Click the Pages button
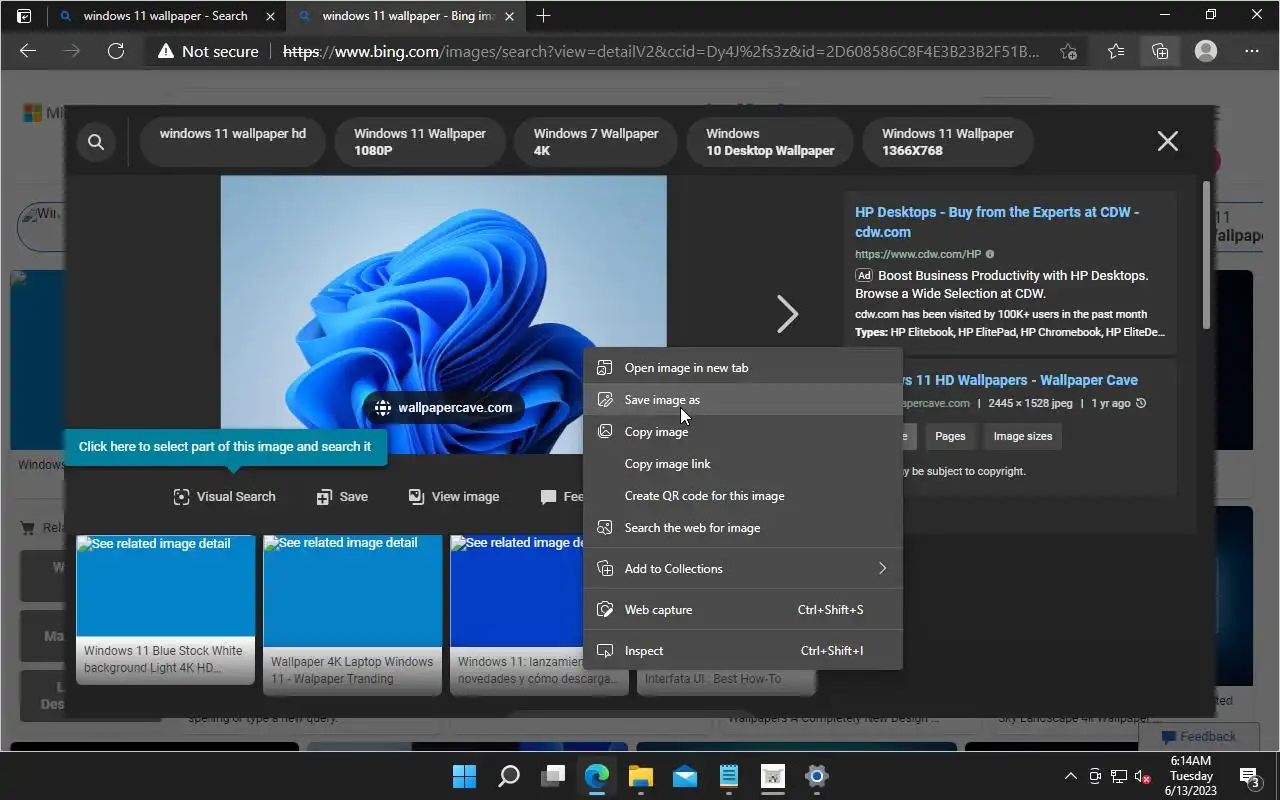The width and height of the screenshot is (1280, 800). point(950,436)
